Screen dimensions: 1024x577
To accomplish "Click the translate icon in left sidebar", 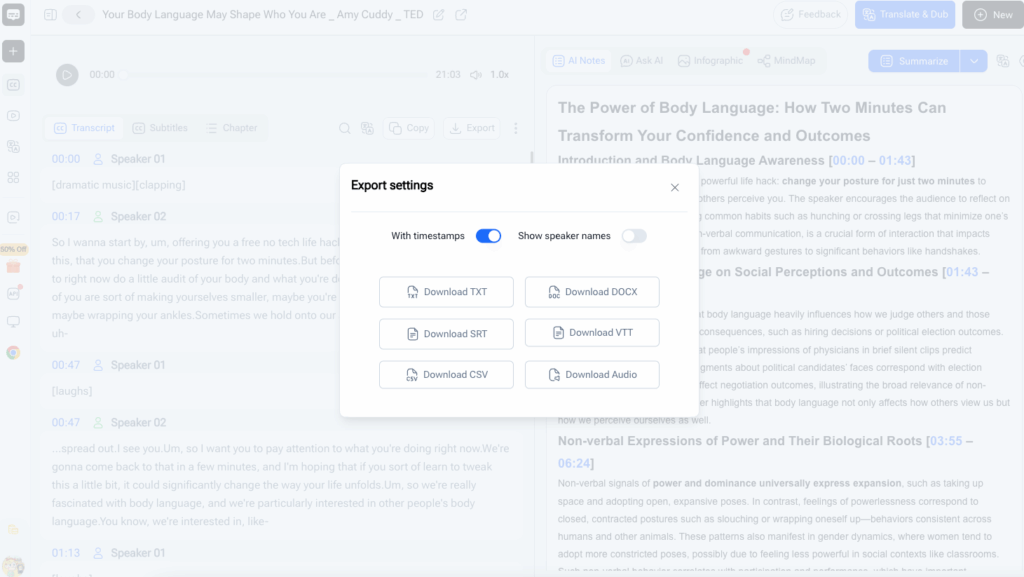I will (13, 146).
